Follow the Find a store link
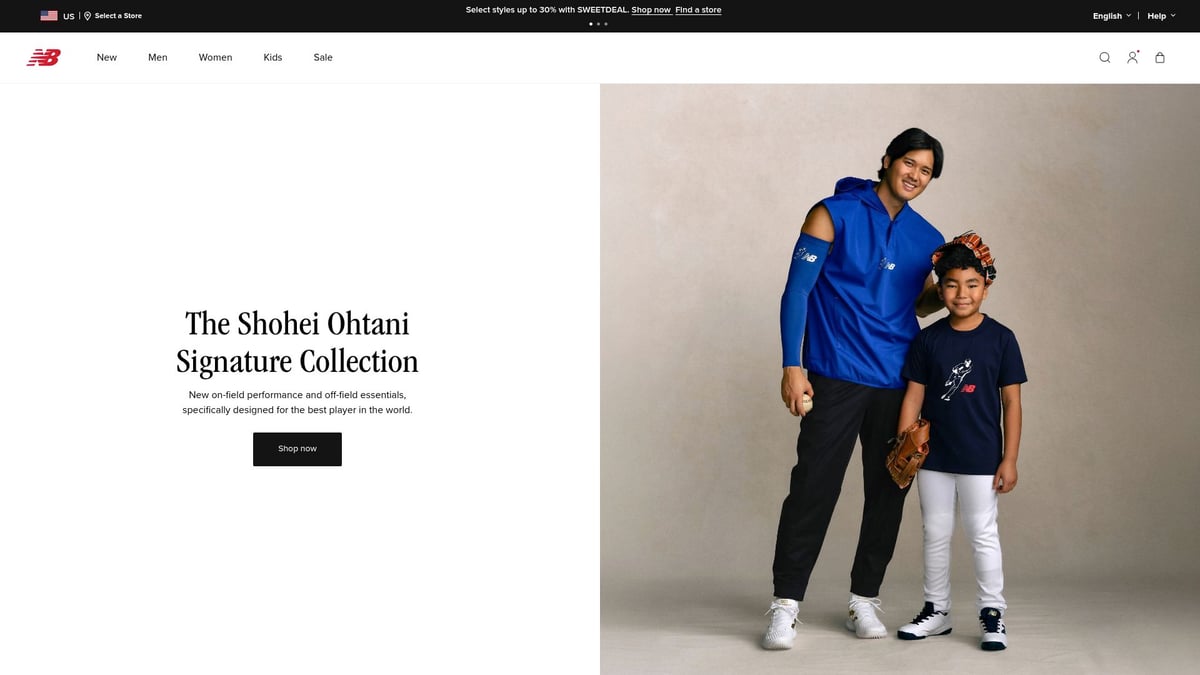Screen dimensions: 1200x675 click(698, 10)
